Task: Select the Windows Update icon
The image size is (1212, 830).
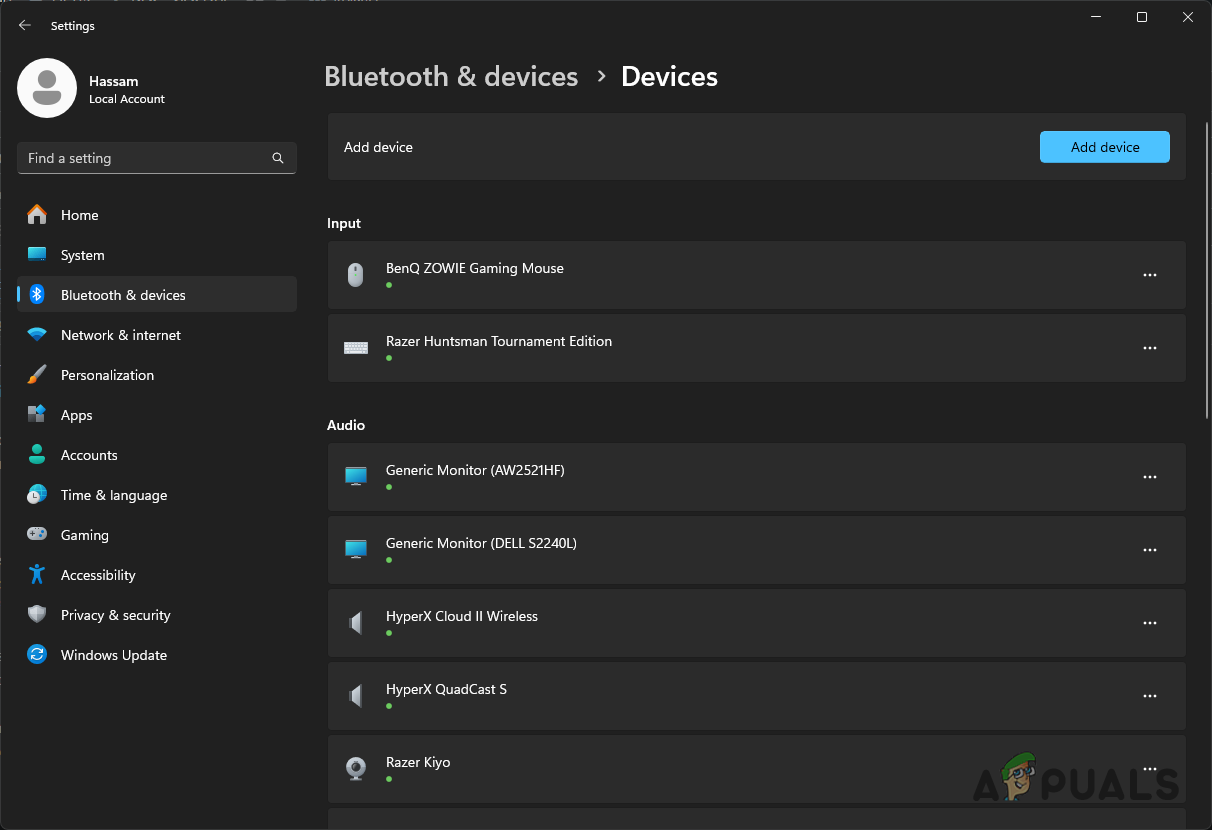Action: coord(37,655)
